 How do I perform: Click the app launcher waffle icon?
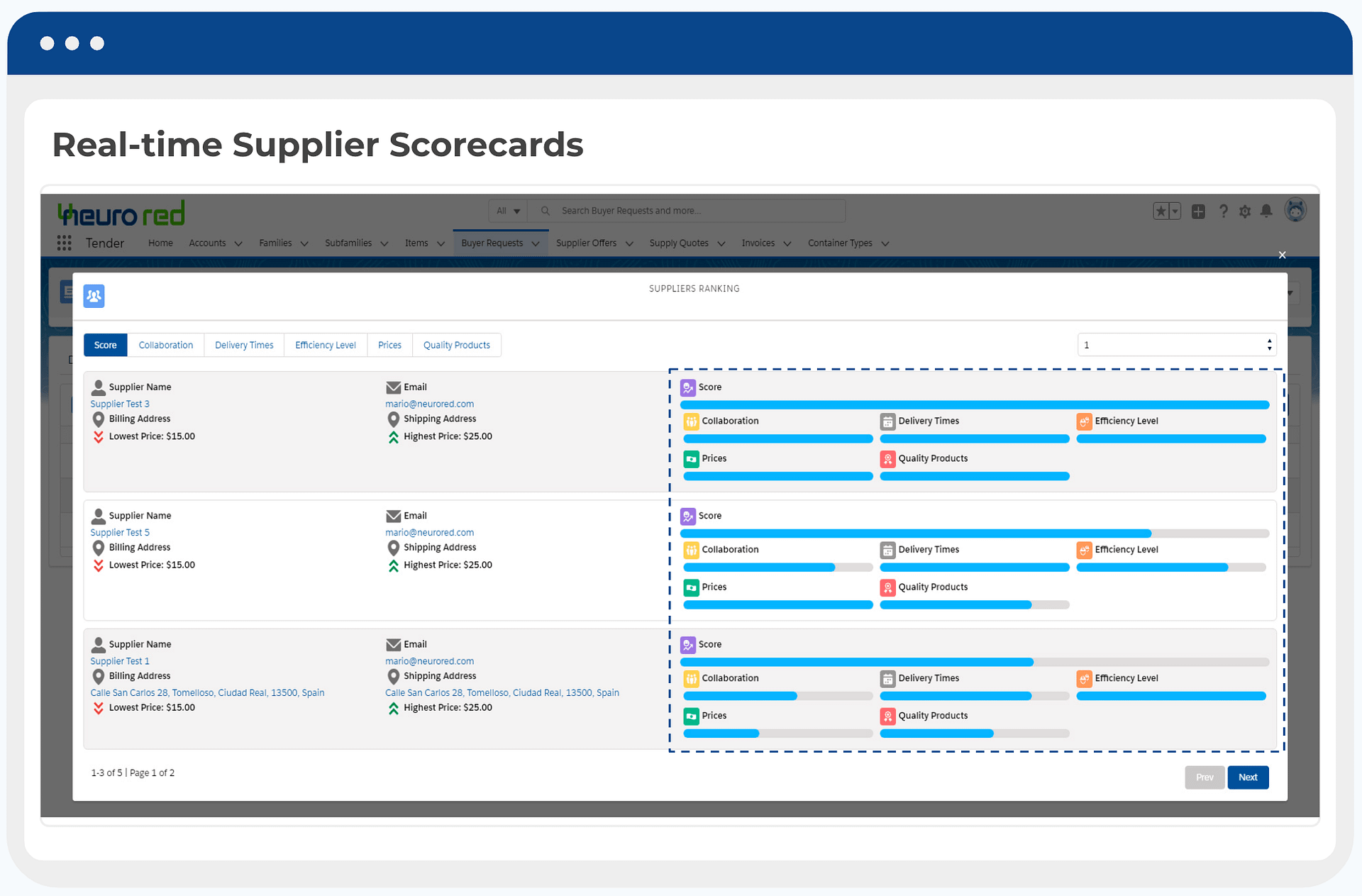[x=65, y=243]
